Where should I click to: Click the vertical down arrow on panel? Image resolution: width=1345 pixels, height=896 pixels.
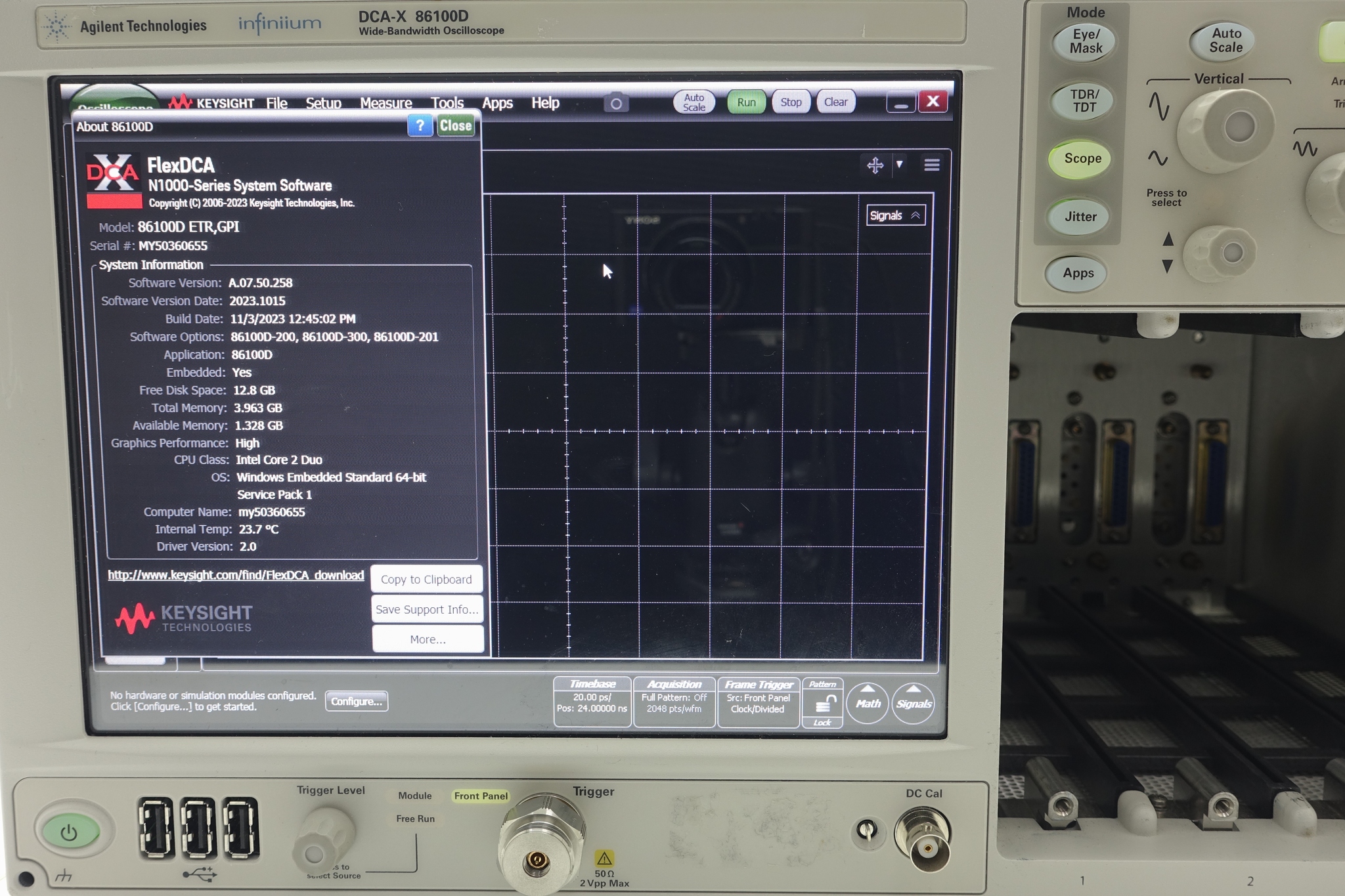point(1167,266)
